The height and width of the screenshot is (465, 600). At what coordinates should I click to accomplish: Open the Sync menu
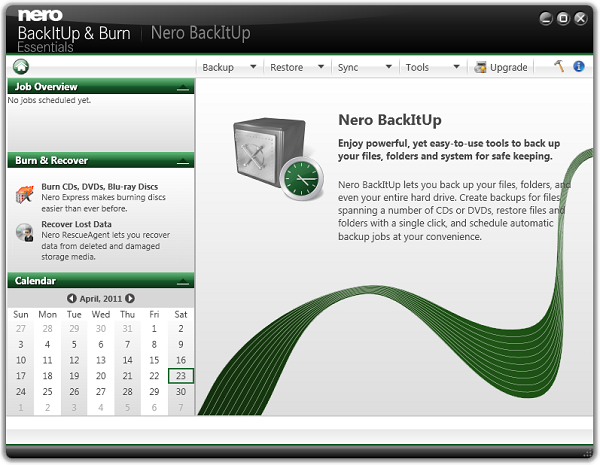[x=348, y=67]
